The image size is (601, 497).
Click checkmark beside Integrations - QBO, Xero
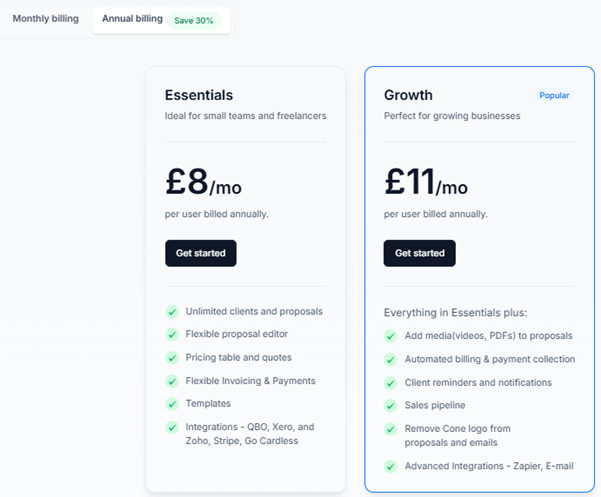(172, 427)
